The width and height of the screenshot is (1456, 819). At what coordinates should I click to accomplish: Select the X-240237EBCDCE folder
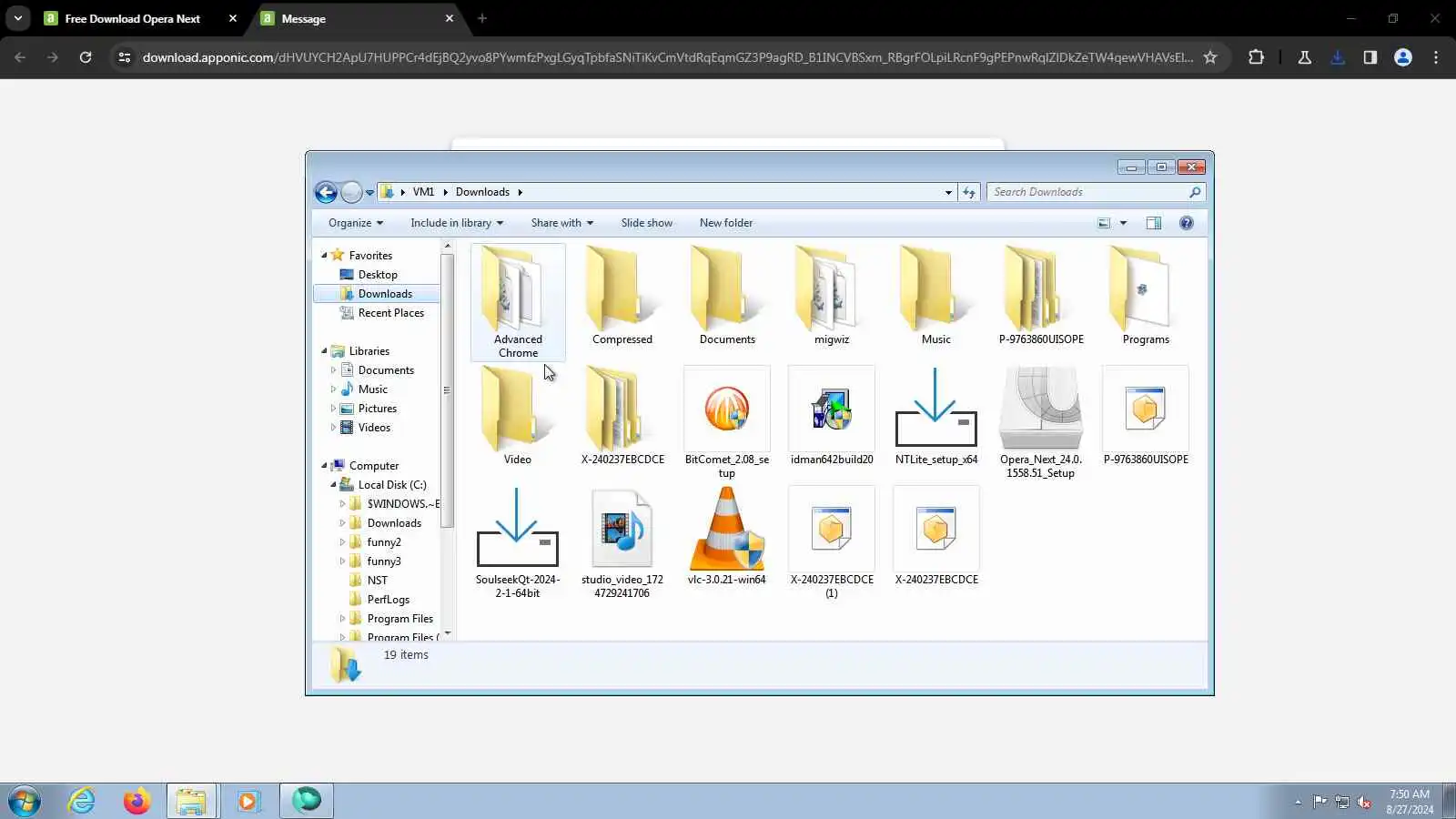point(622,416)
